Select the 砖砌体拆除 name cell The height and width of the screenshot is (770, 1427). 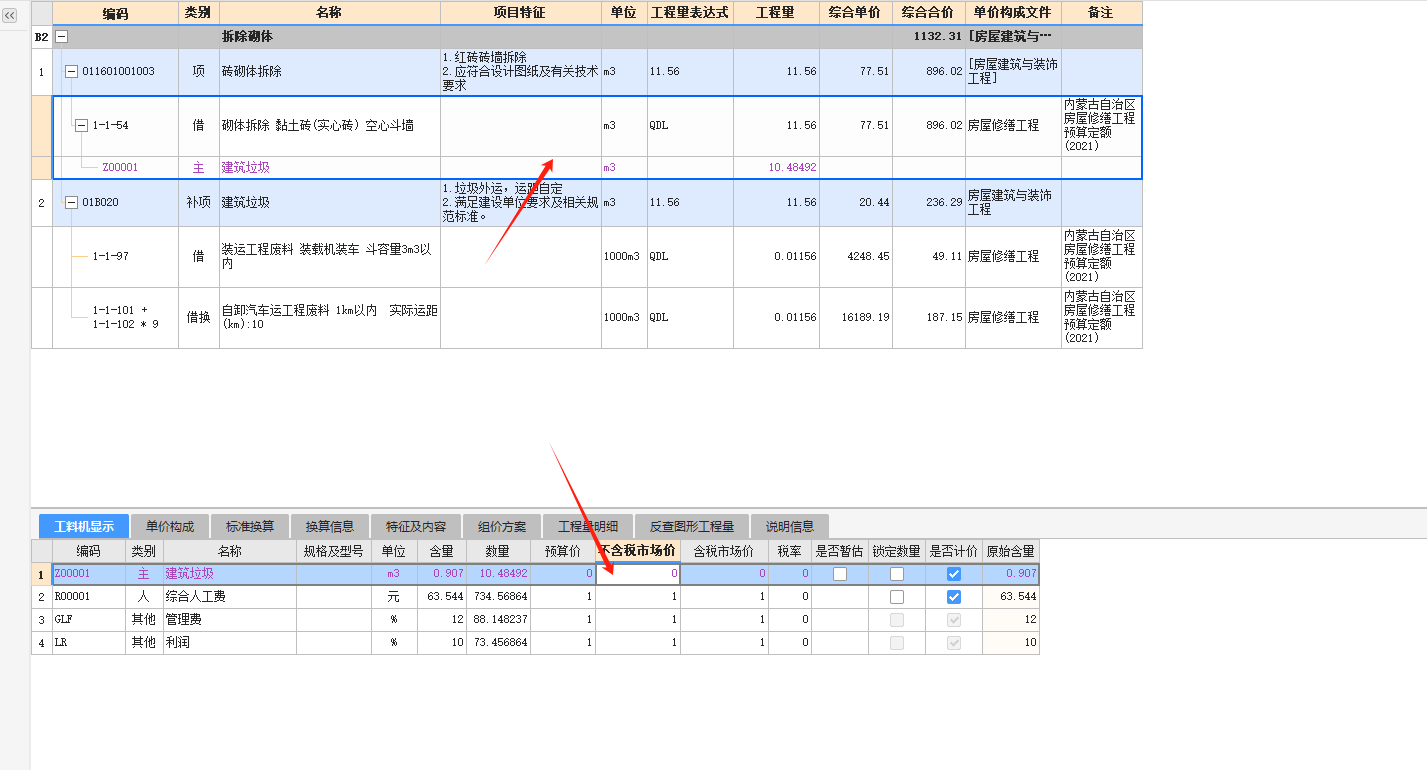[330, 72]
